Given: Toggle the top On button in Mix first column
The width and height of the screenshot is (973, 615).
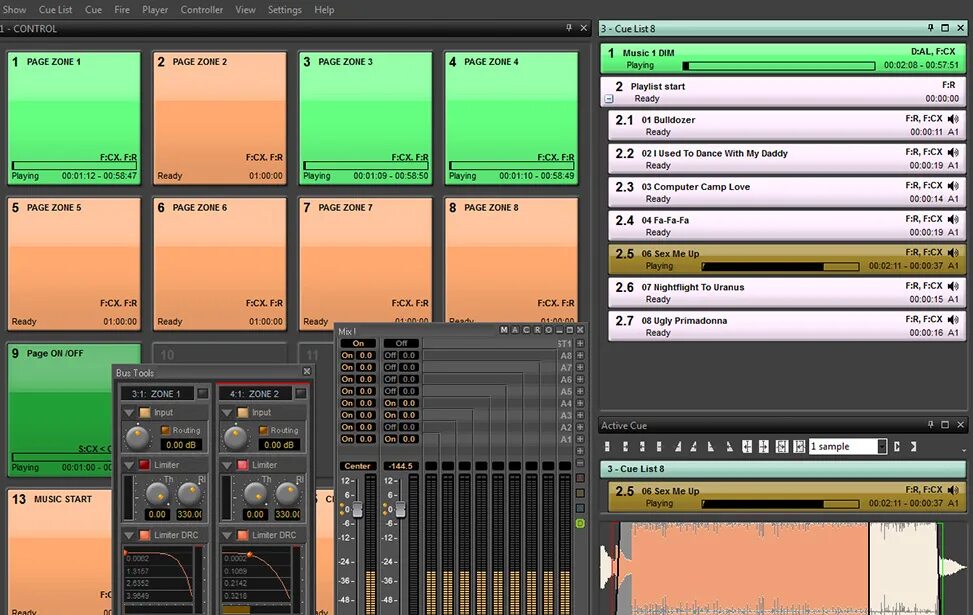Looking at the screenshot, I should pyautogui.click(x=358, y=343).
